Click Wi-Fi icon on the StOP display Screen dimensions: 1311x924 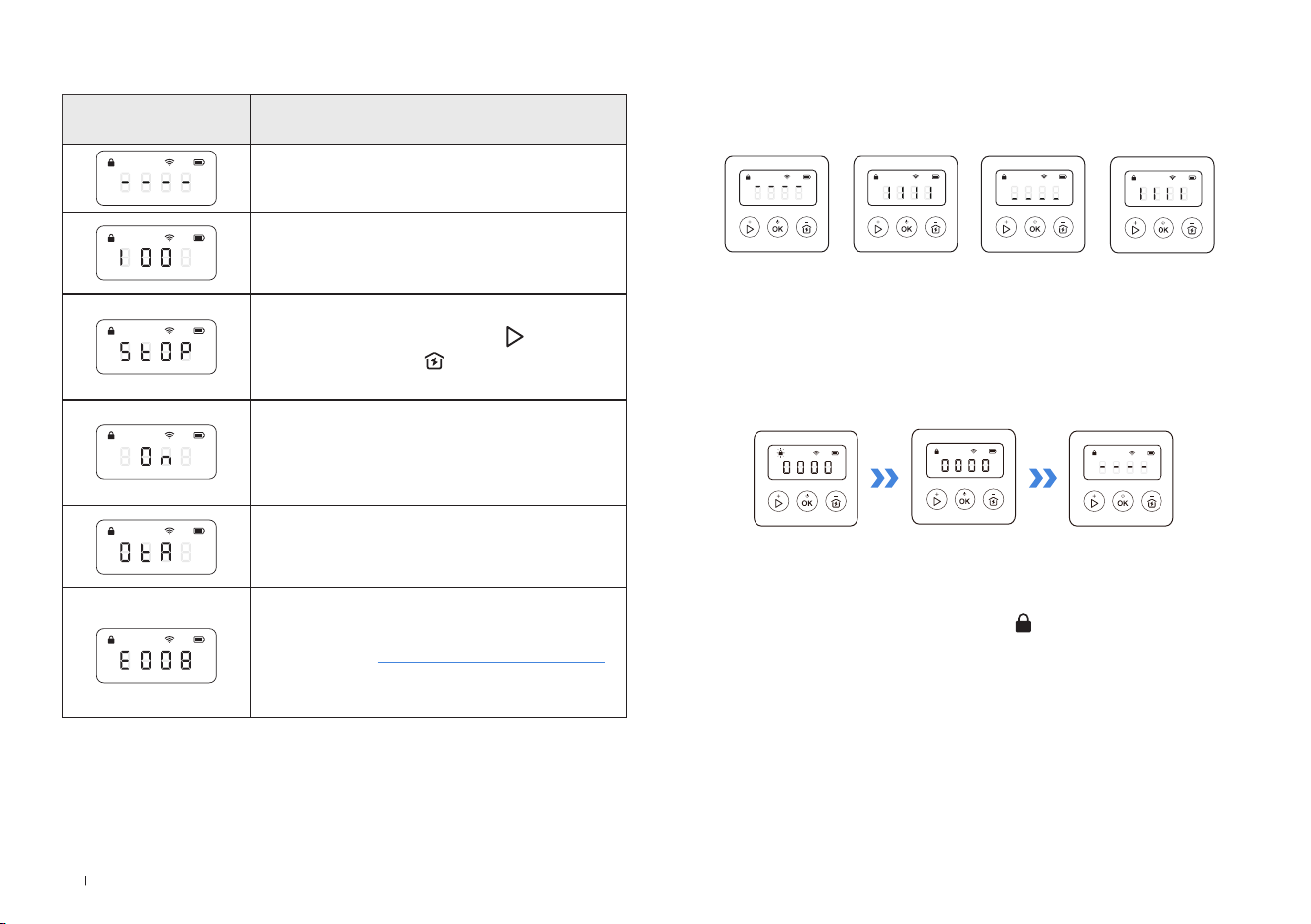(x=170, y=331)
